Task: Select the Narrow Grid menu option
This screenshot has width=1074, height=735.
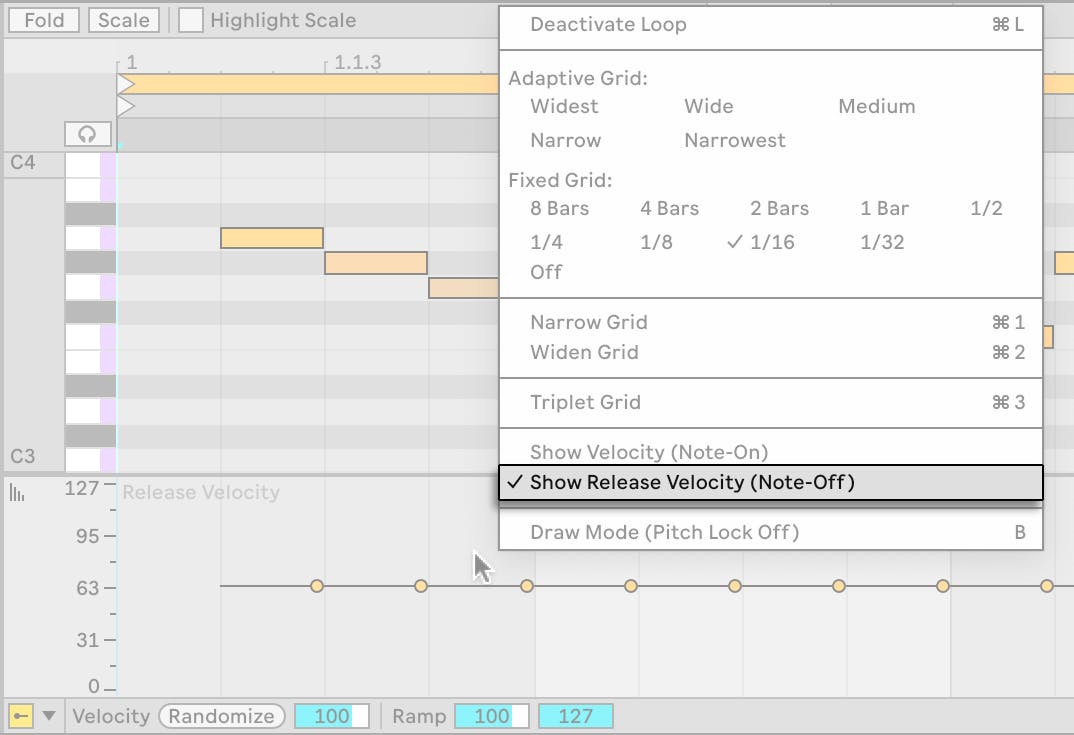Action: point(589,322)
